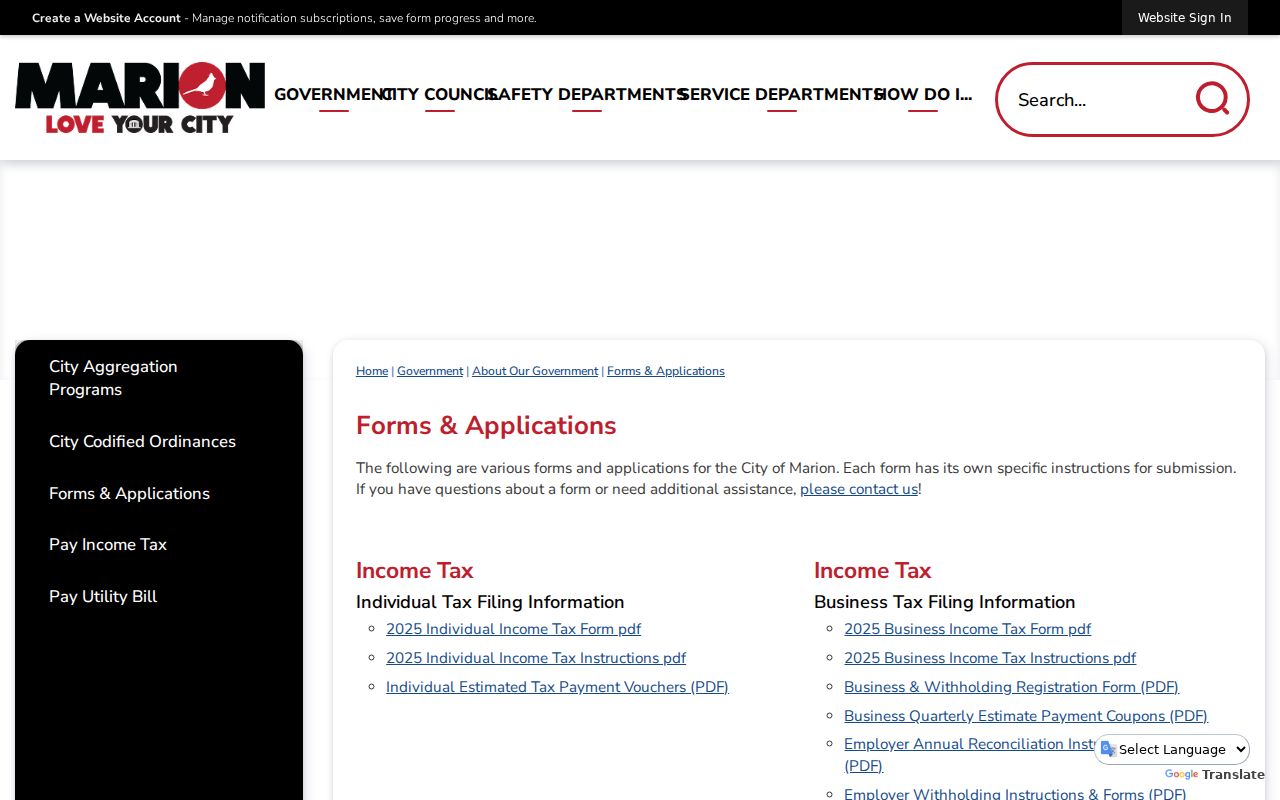Open 2025 Individual Income Tax Instructions pdf

[536, 658]
